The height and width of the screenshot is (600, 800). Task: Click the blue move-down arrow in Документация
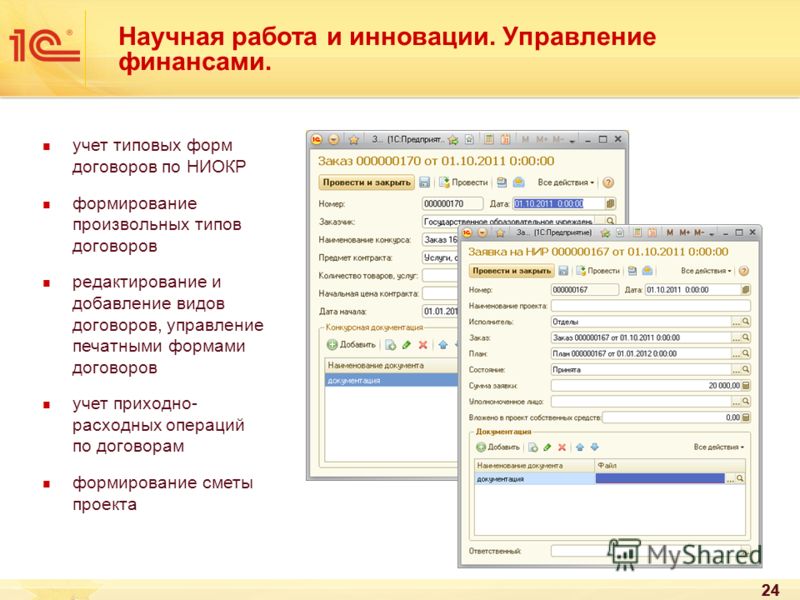[594, 447]
